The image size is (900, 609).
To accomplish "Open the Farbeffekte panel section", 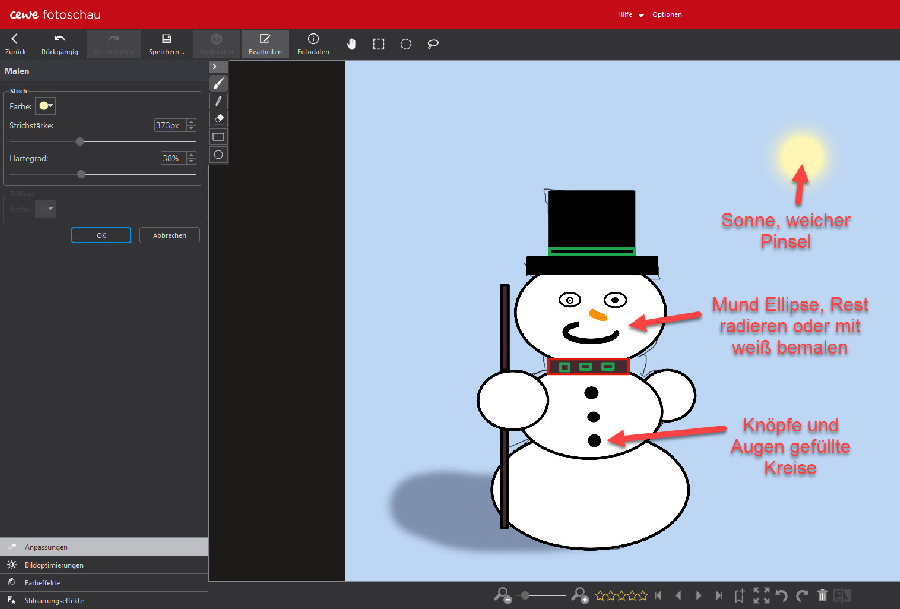I will point(46,582).
